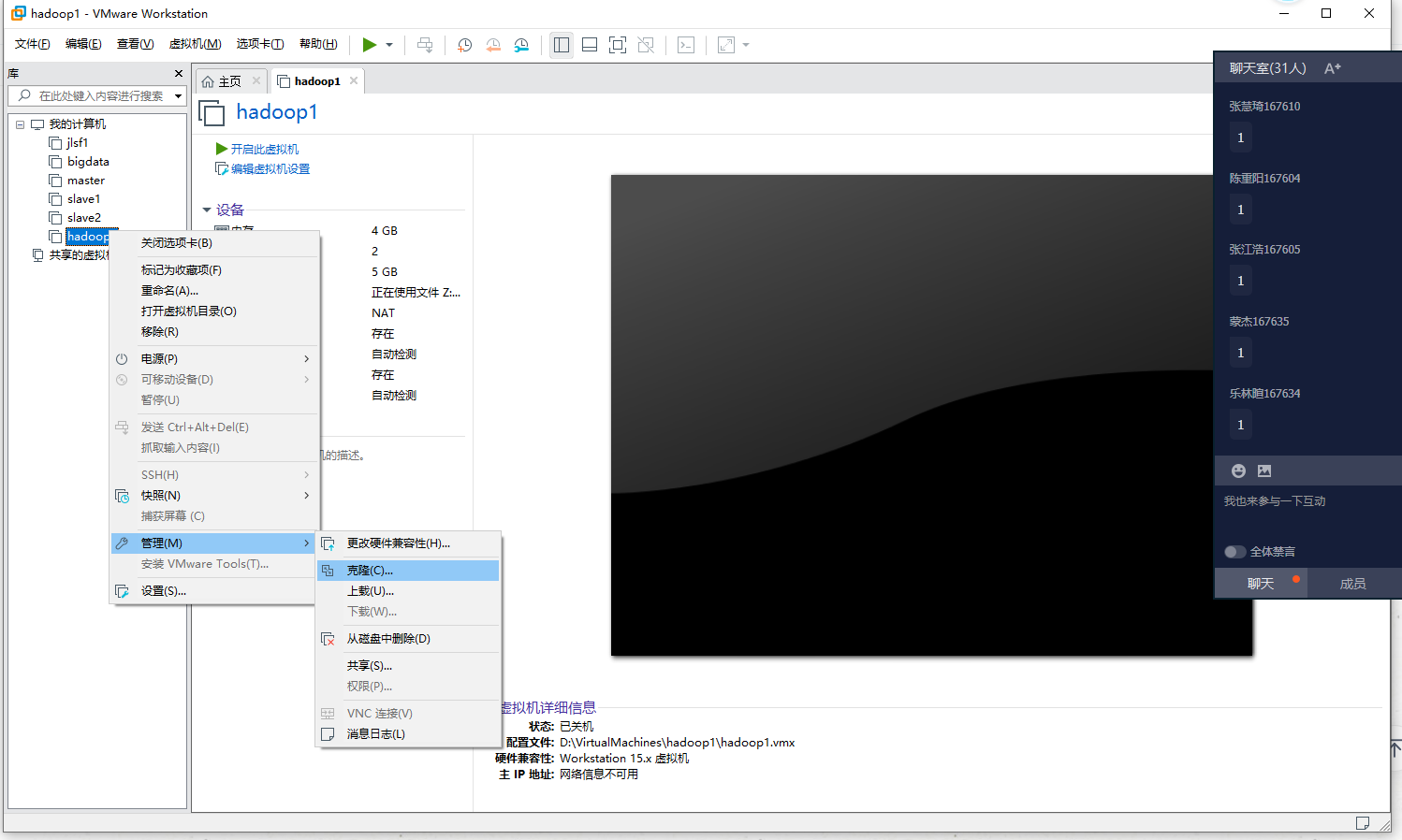Select slave2 virtual machine in library
Screen dimensions: 1402x840
[x=83, y=218]
